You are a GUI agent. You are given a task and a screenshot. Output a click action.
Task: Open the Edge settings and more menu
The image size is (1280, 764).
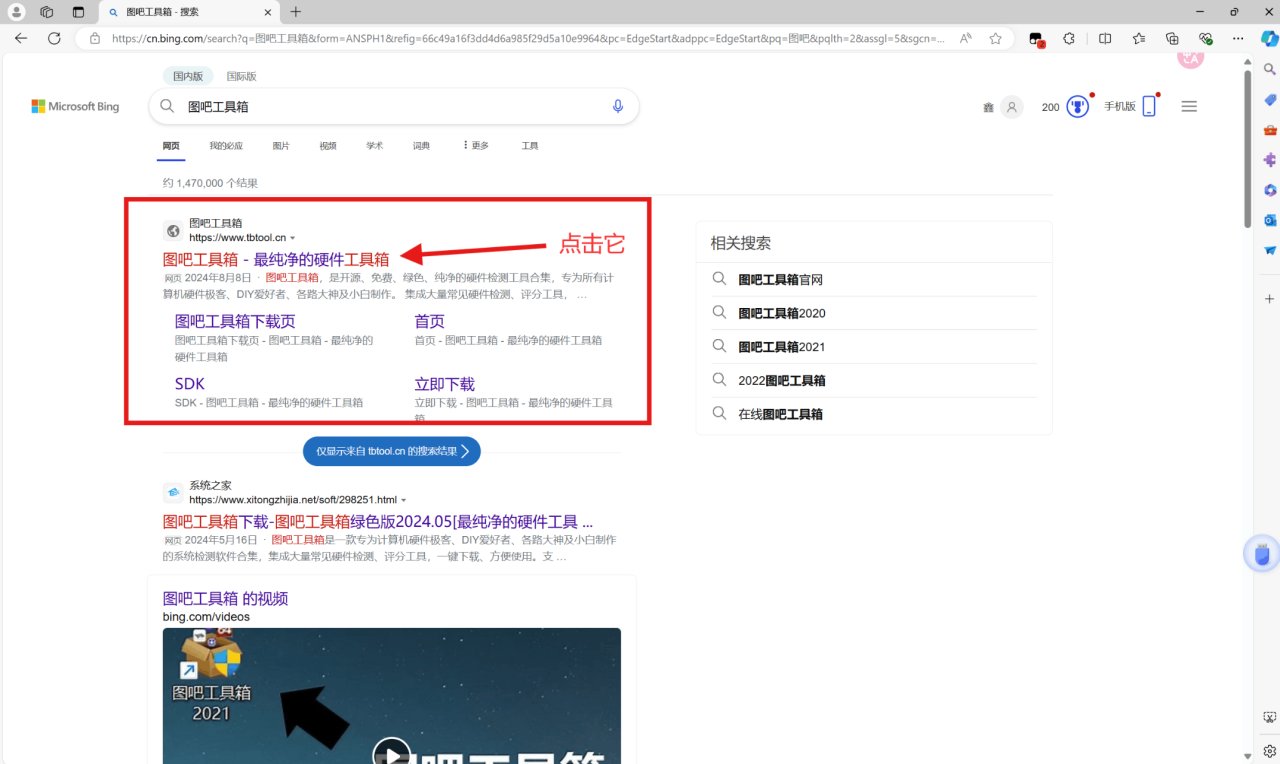[x=1238, y=38]
